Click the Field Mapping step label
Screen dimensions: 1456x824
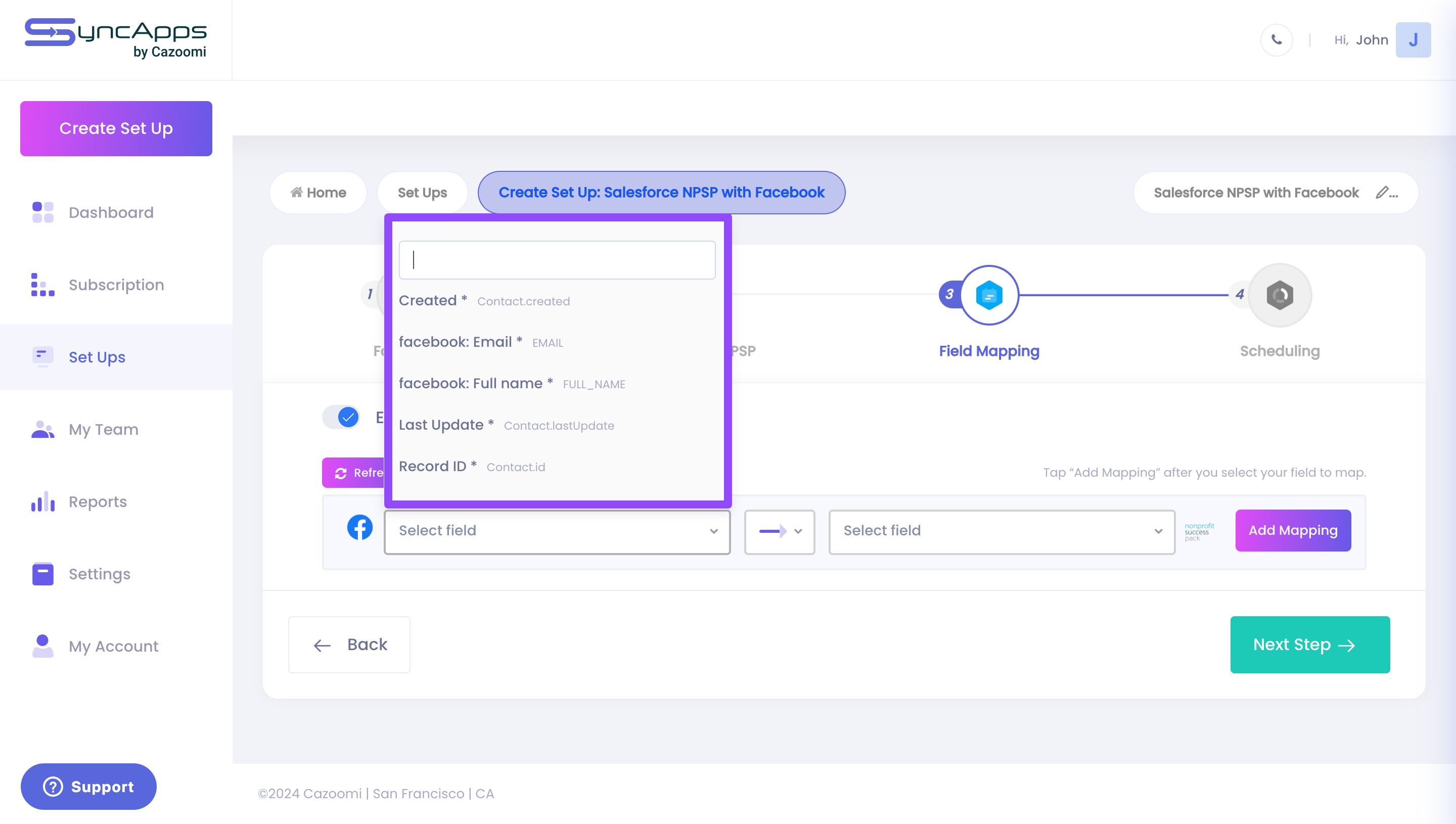pos(989,351)
